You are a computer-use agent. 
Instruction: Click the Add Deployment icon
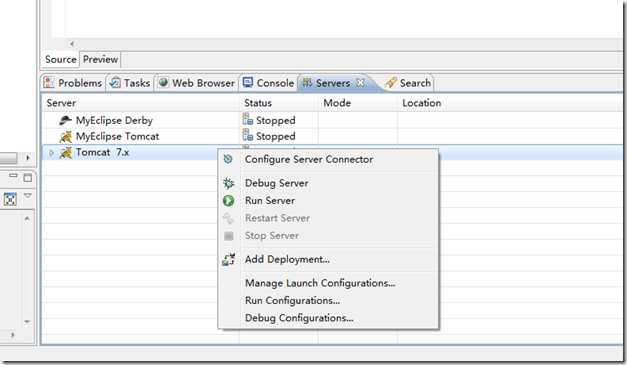tap(228, 259)
